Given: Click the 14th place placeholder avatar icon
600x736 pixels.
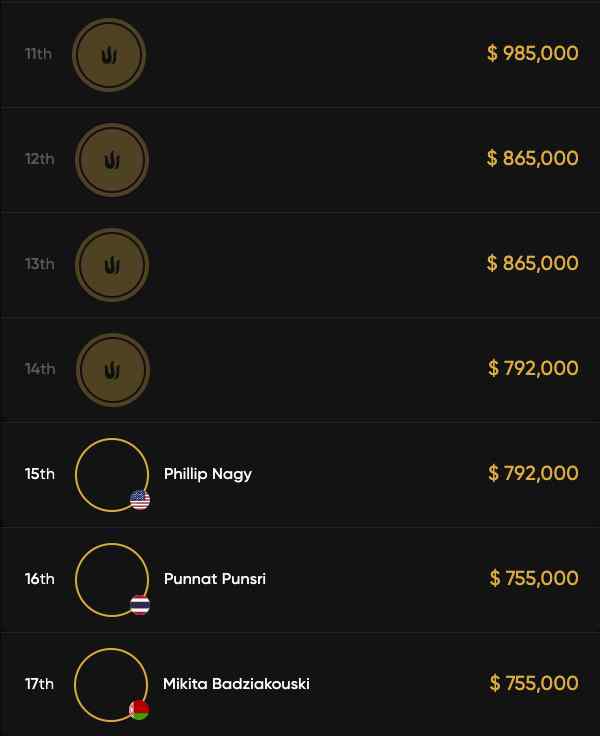Looking at the screenshot, I should [x=111, y=370].
